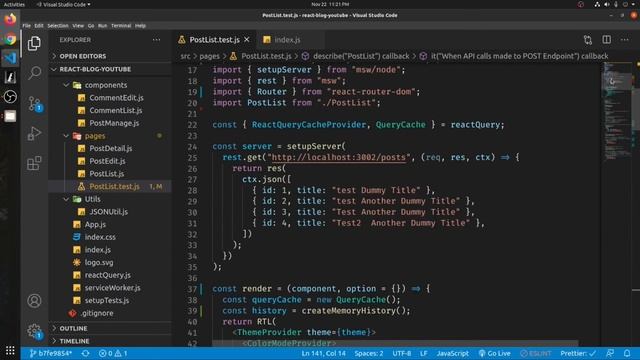Viewport: 640px width, 360px height.
Task: Open PostDetail.js in the explorer
Action: (x=111, y=149)
